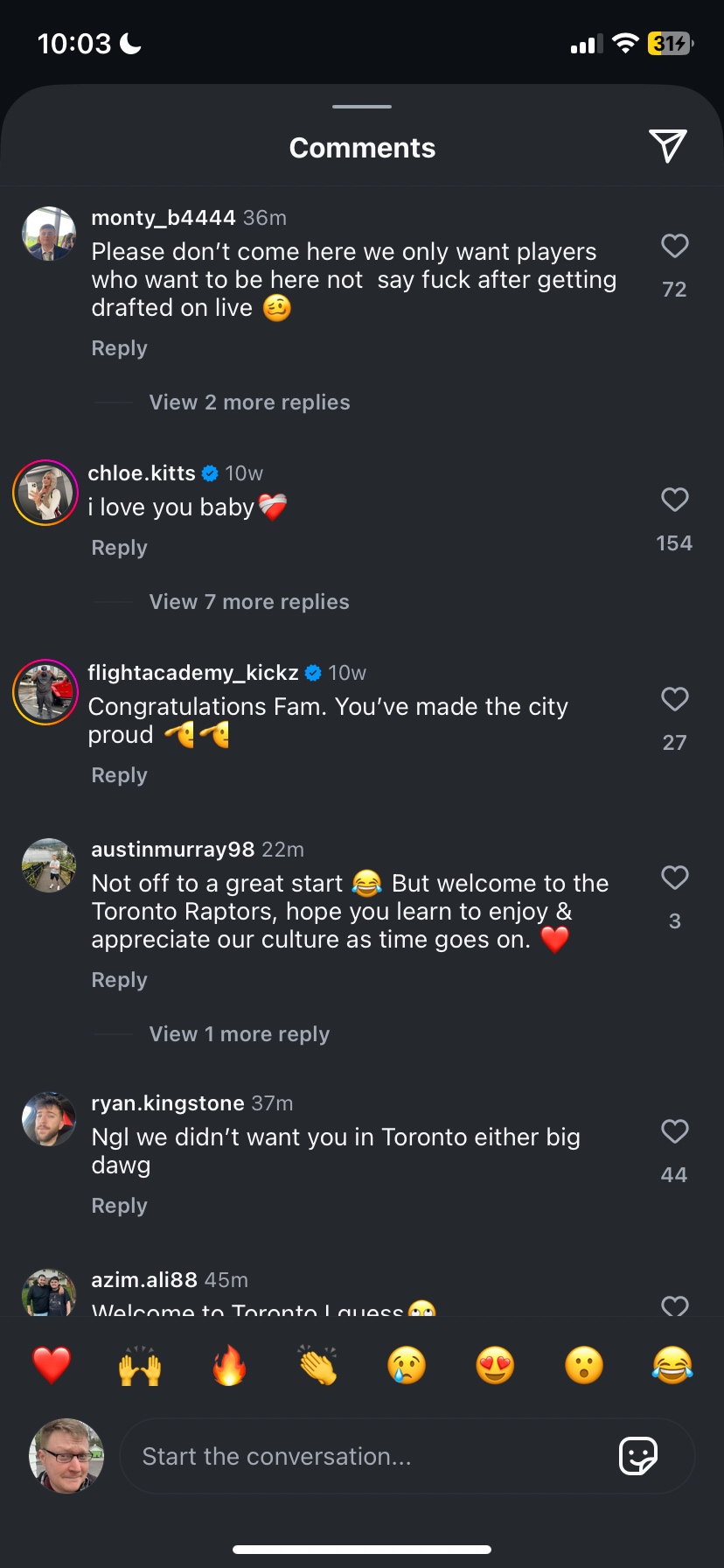The image size is (724, 1568).
Task: Expand 1 more reply under austinmurray98
Action: [240, 1034]
